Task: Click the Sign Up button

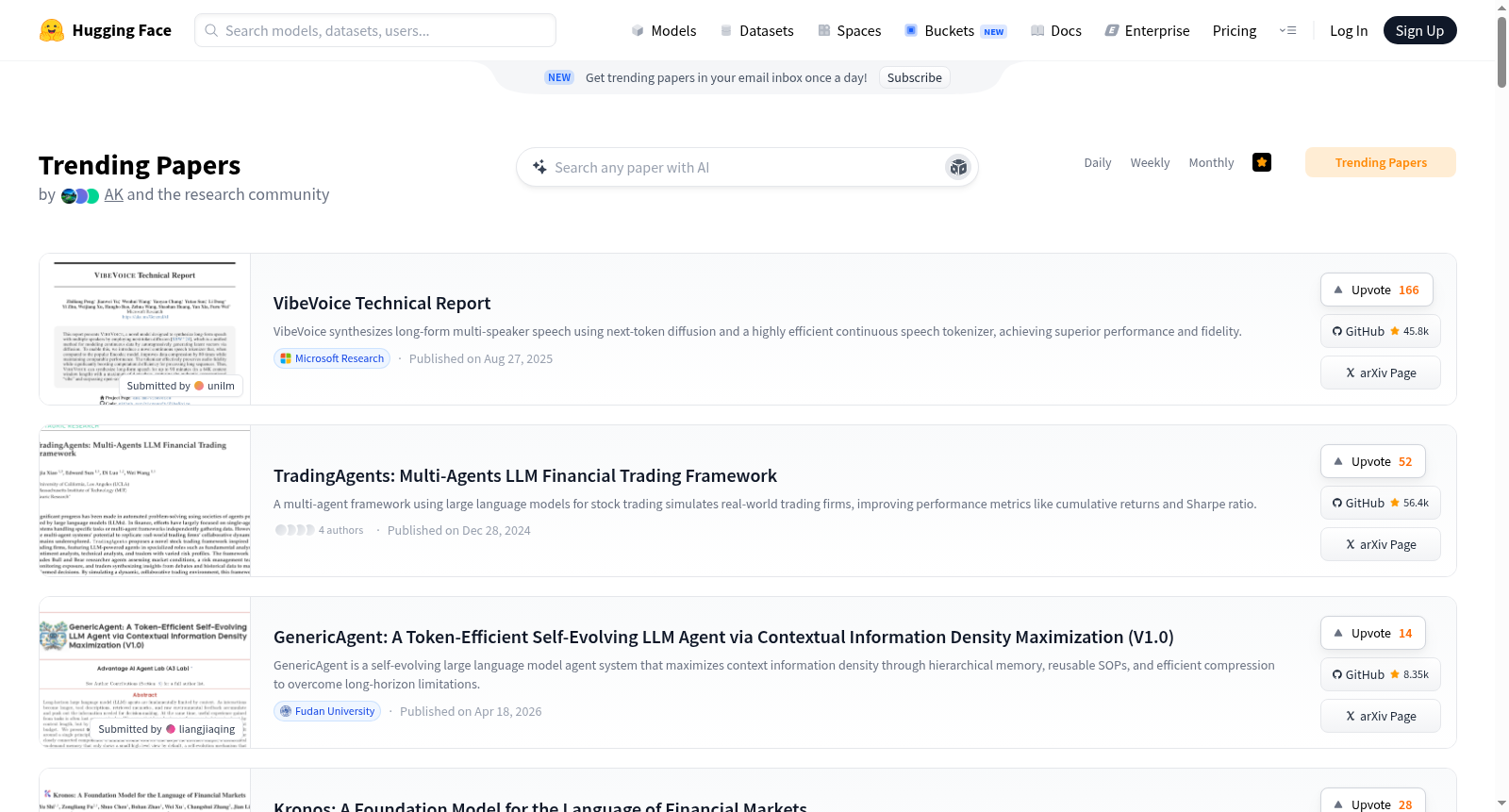Action: 1419,30
